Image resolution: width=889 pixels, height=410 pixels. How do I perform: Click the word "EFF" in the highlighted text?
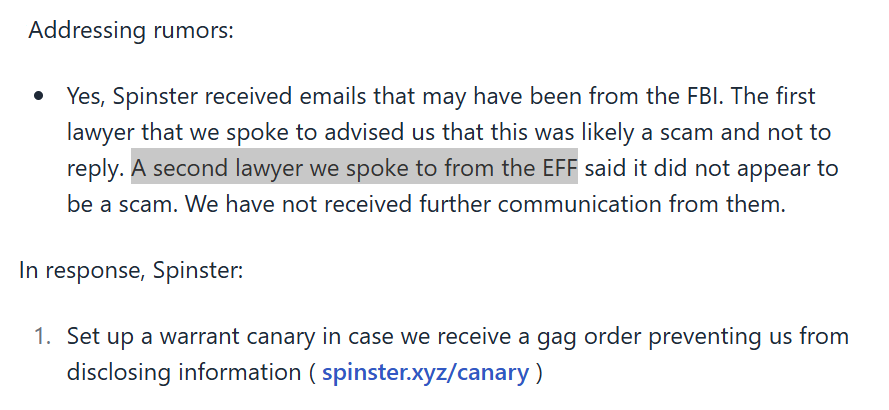click(x=556, y=168)
